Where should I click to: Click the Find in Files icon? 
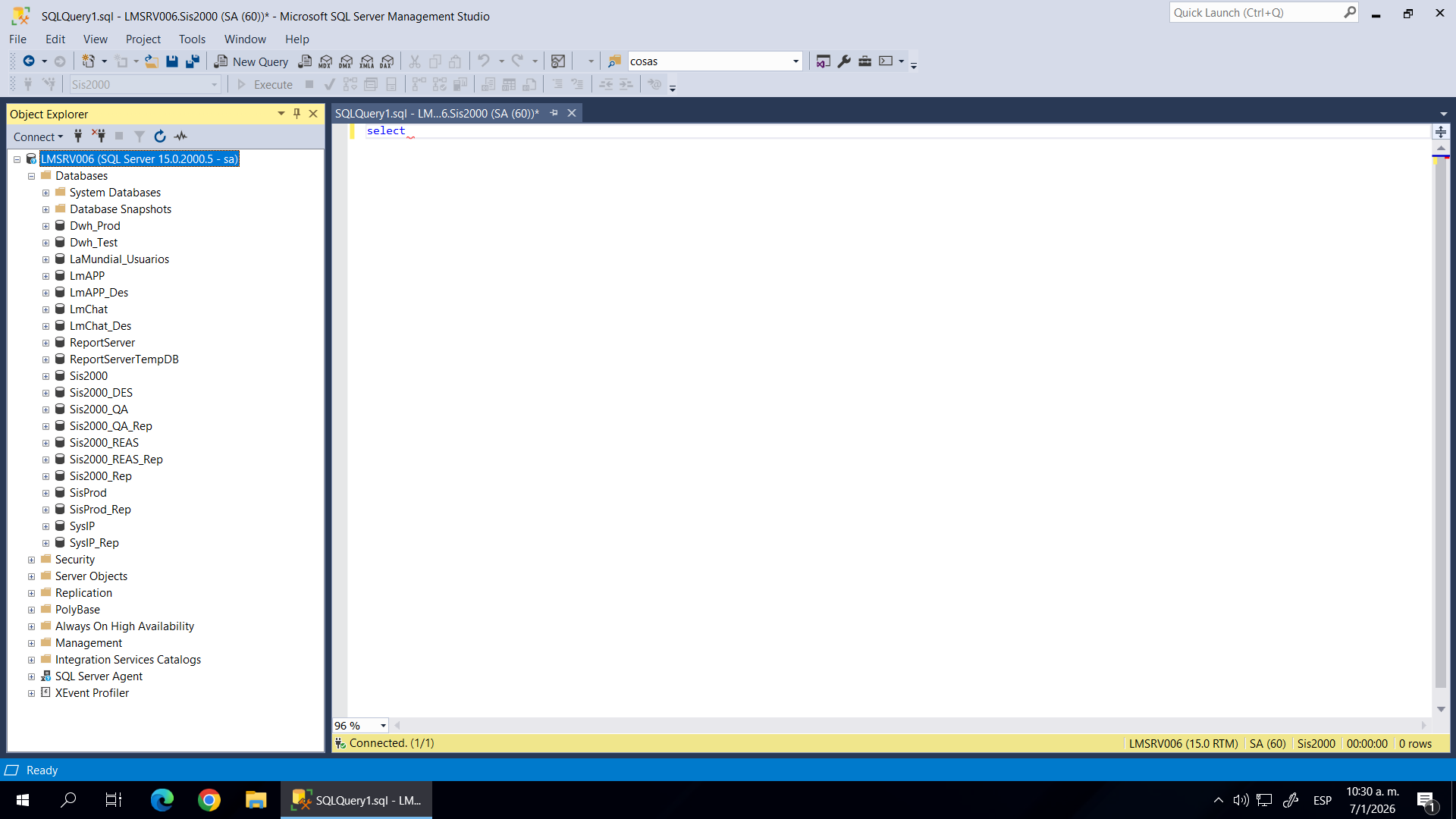pyautogui.click(x=615, y=61)
